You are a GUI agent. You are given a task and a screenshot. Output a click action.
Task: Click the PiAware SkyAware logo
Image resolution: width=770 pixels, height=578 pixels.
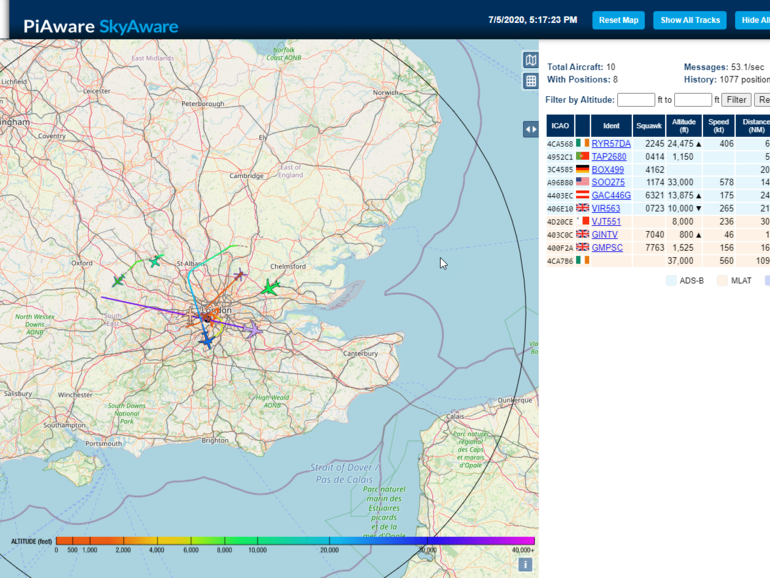(x=101, y=26)
